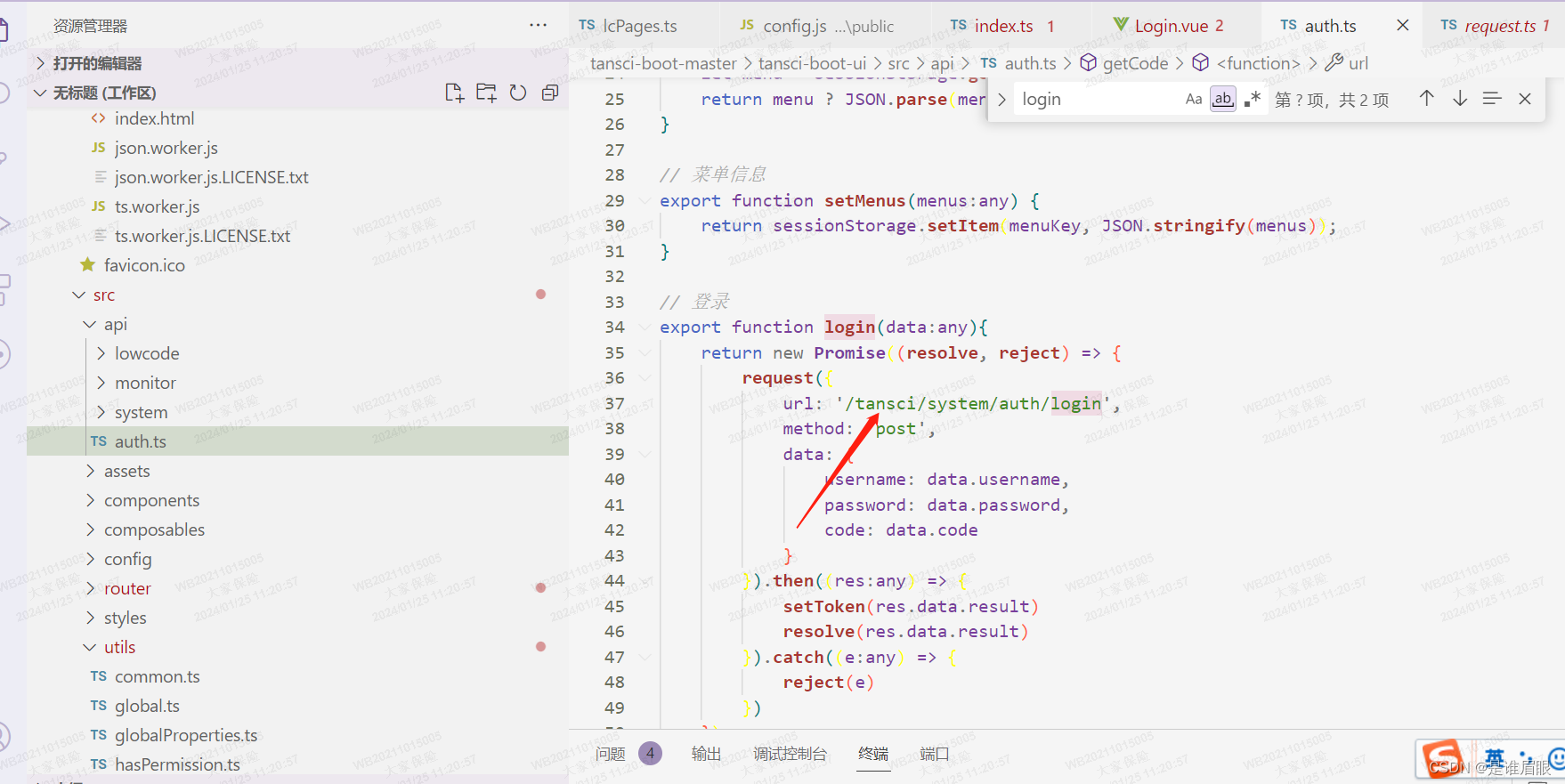Open ts.worker.js.LICENSE.txt file
Image resolution: width=1565 pixels, height=784 pixels.
click(202, 236)
